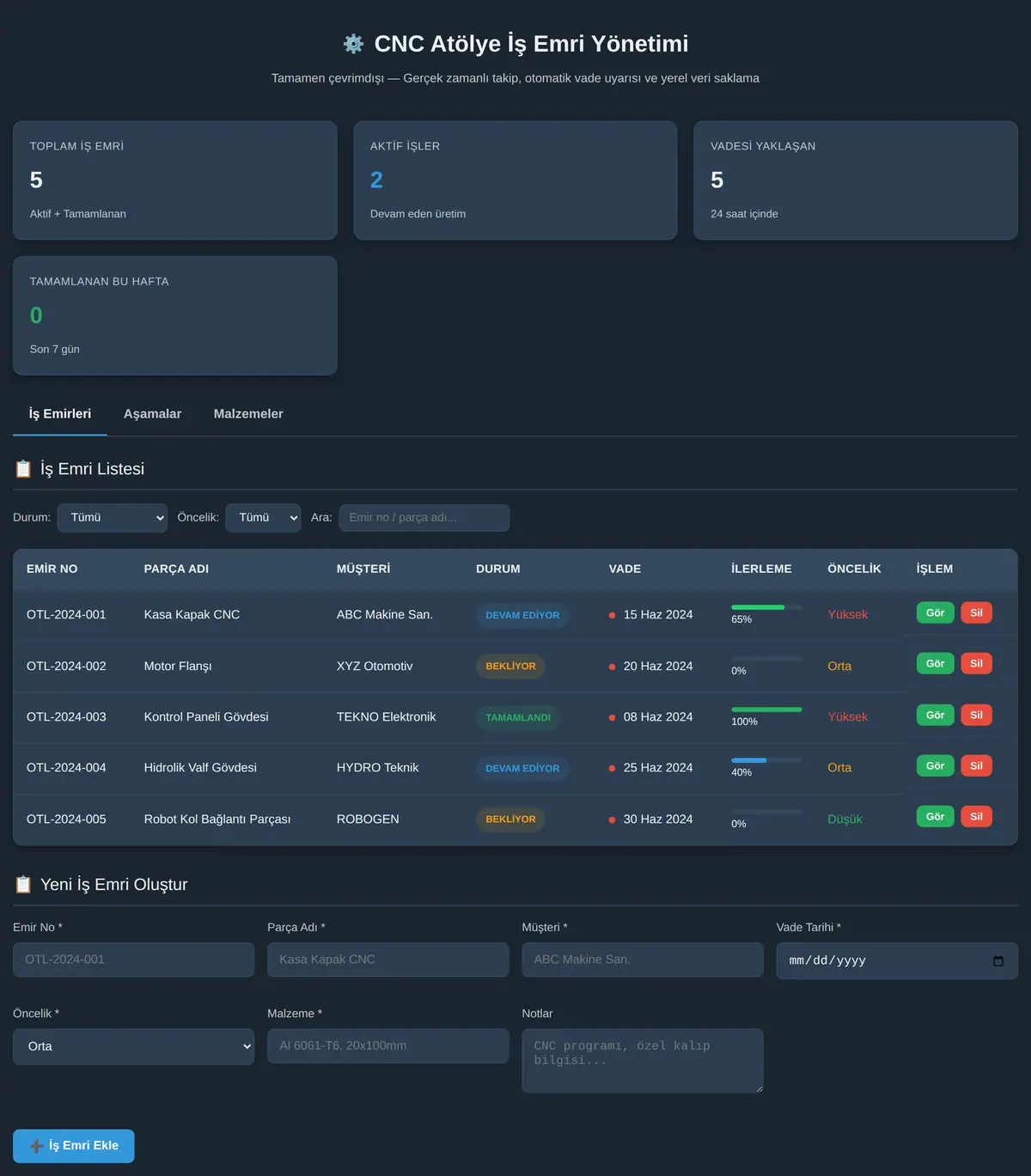This screenshot has width=1031, height=1176.
Task: Click the Toplam İş Emri stat card
Action: pos(175,180)
